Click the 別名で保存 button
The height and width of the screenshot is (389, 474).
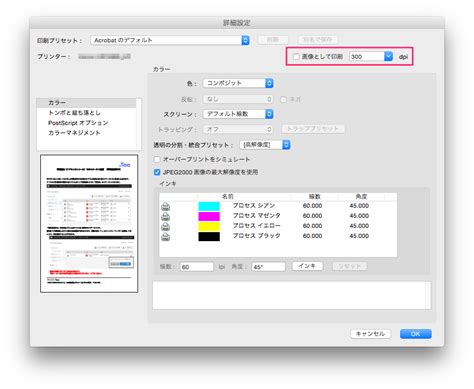[x=317, y=40]
